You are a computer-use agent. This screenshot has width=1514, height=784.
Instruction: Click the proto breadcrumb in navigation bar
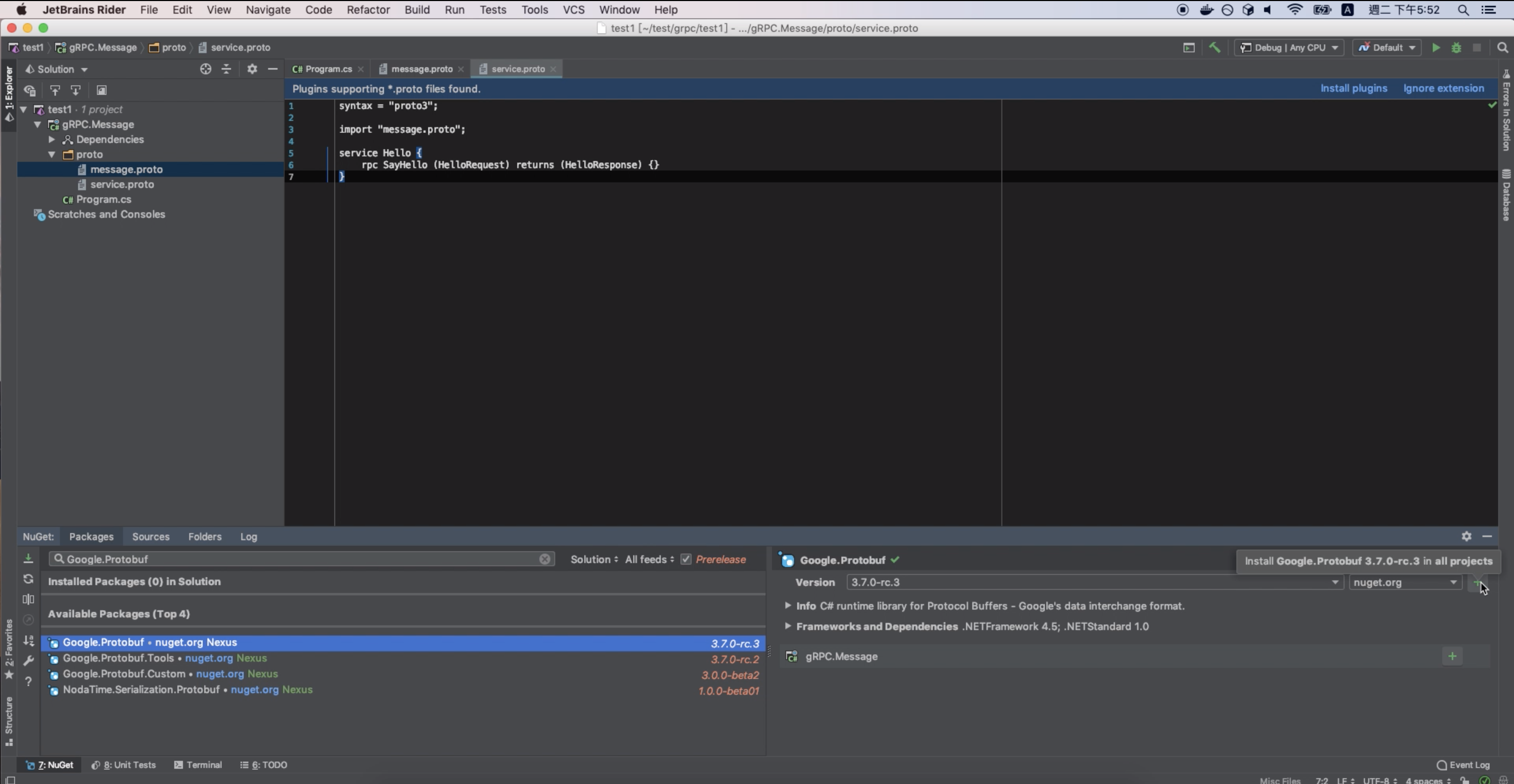click(168, 48)
